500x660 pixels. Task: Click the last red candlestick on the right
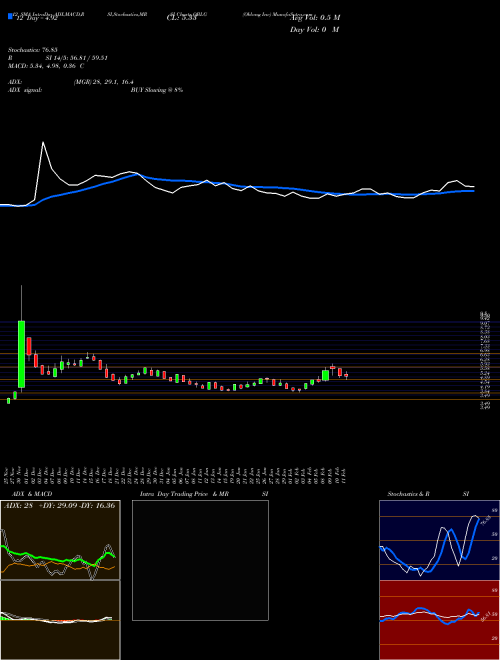tap(346, 375)
